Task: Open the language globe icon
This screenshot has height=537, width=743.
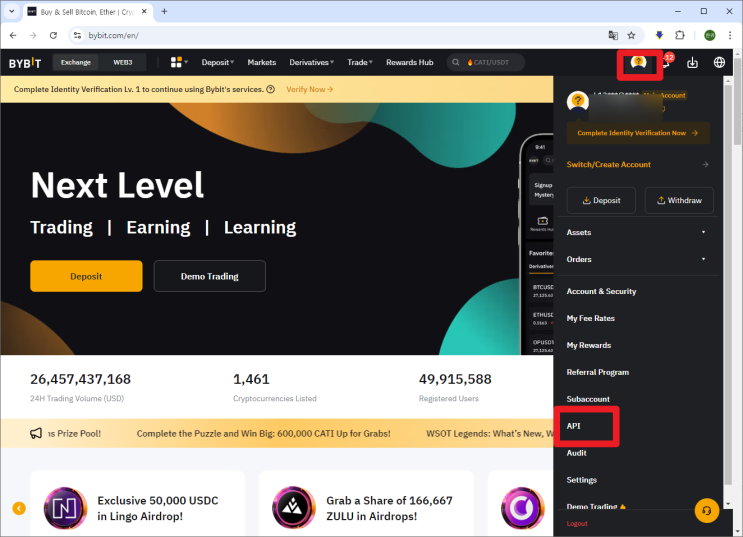Action: [x=719, y=62]
